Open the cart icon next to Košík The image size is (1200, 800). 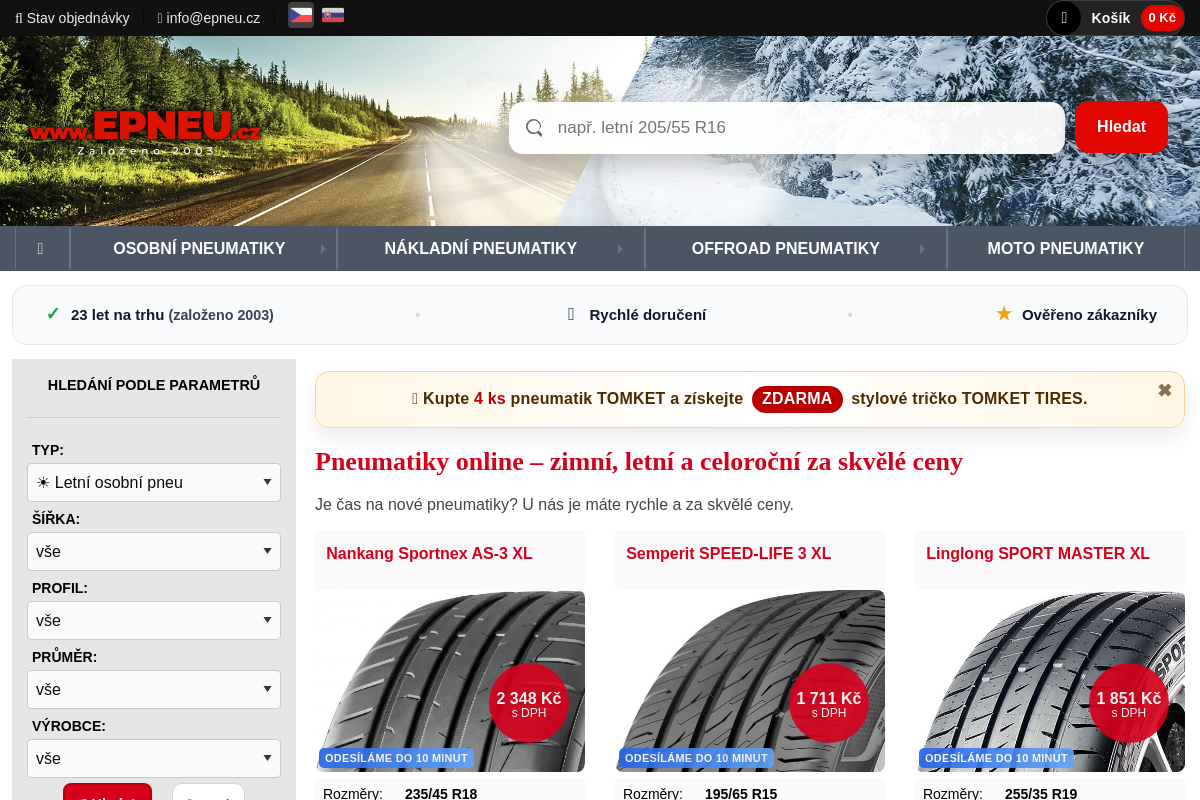tap(1064, 18)
